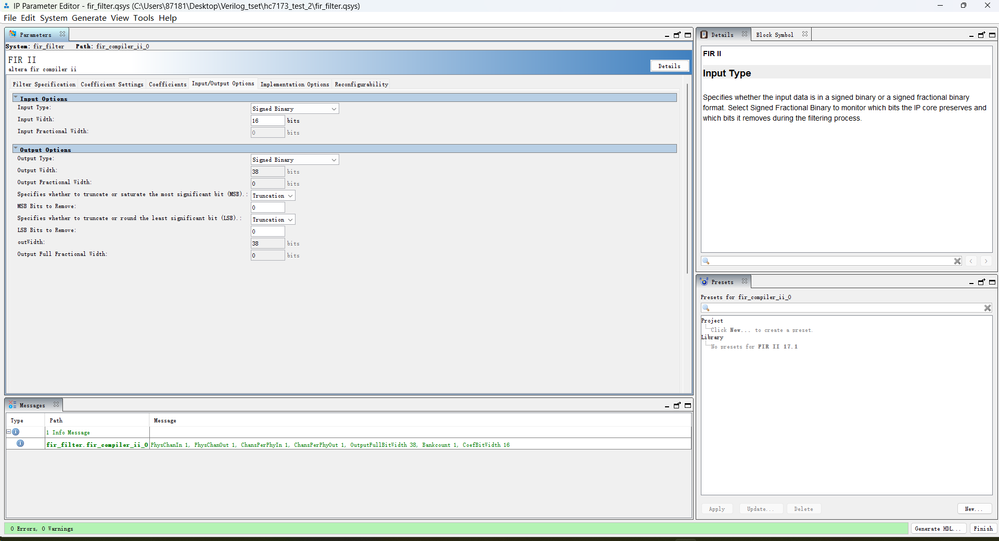Switch to Filter Specification tab
Image resolution: width=999 pixels, height=541 pixels.
(x=44, y=84)
